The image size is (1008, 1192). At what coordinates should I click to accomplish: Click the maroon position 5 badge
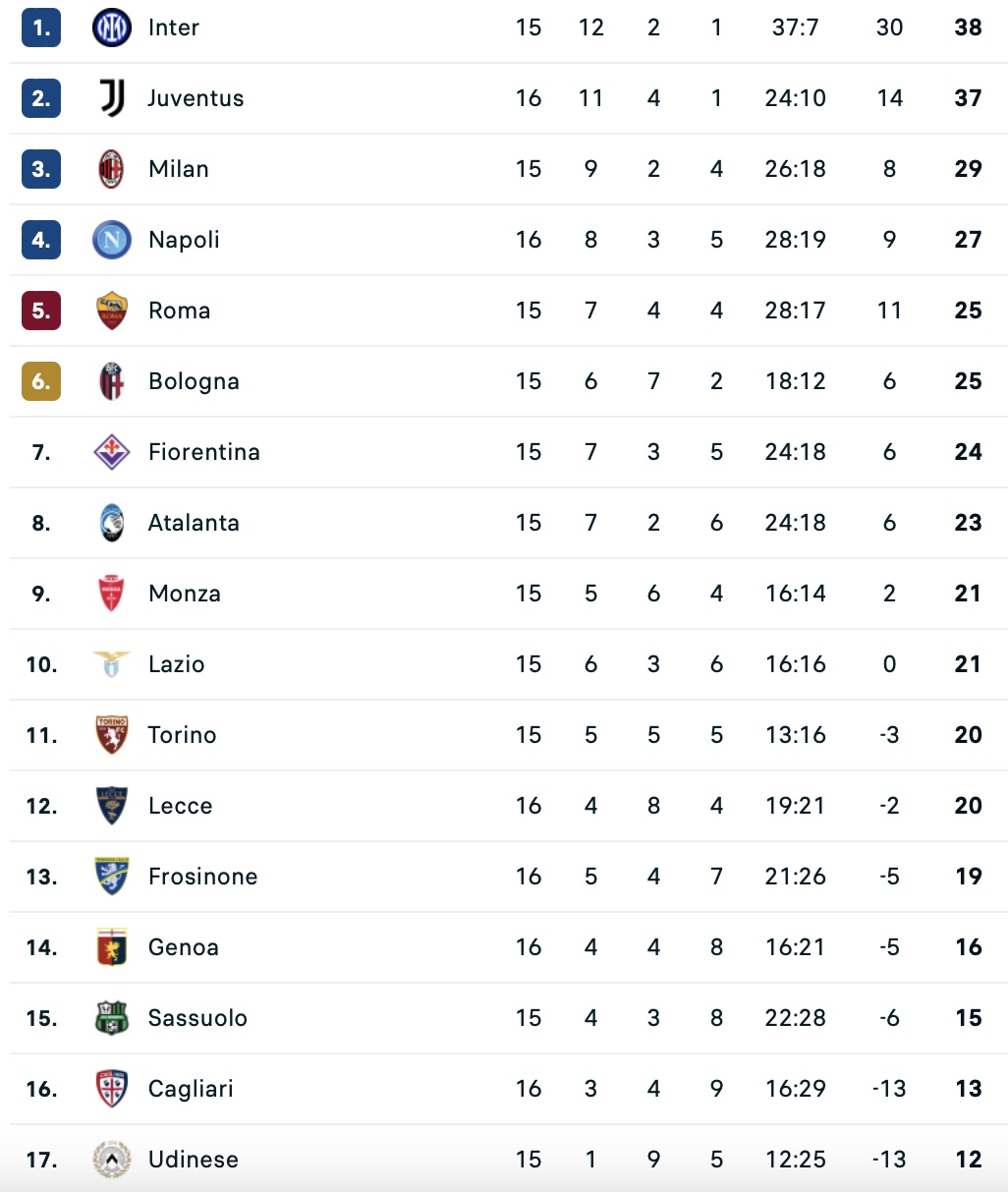click(41, 311)
